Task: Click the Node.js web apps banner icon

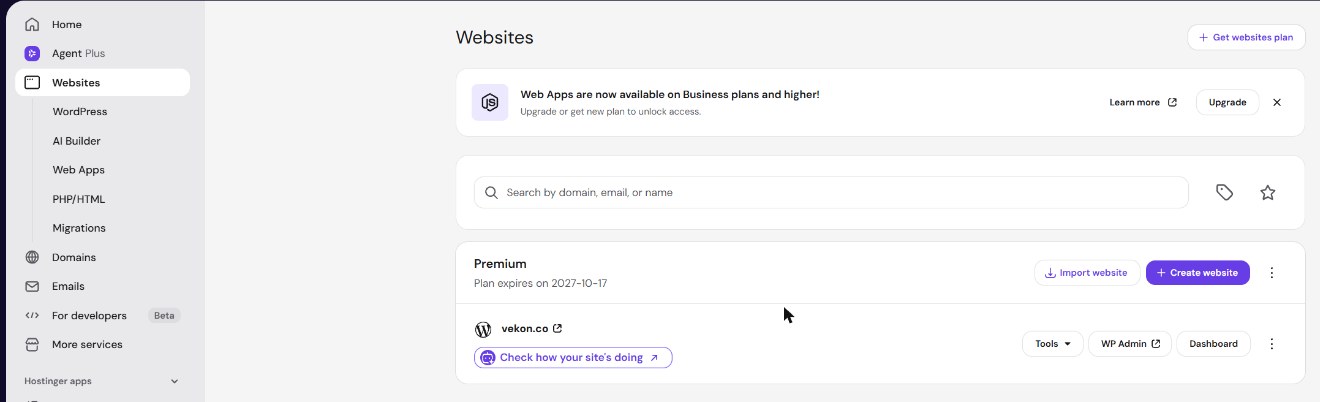Action: [490, 102]
